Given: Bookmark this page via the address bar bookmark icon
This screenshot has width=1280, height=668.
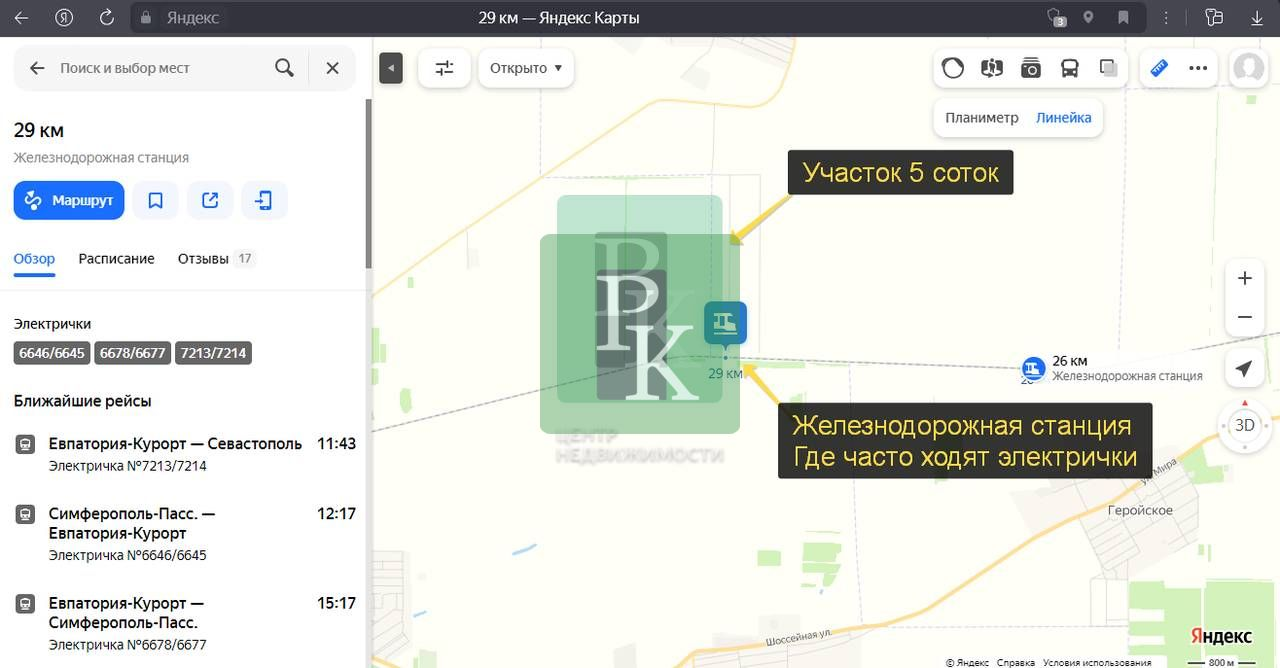Looking at the screenshot, I should (x=1124, y=17).
